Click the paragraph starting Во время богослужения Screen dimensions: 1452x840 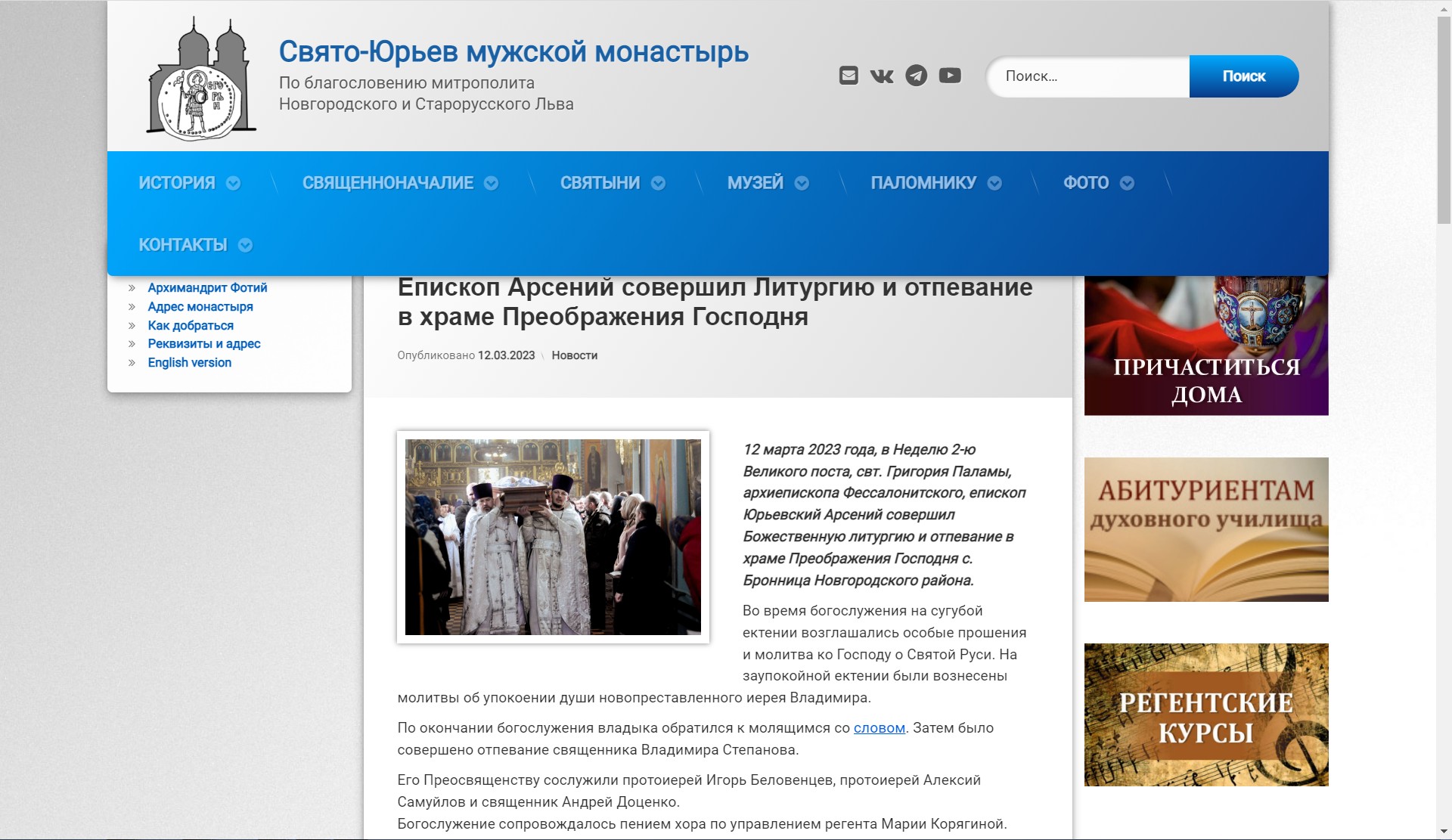coord(712,654)
